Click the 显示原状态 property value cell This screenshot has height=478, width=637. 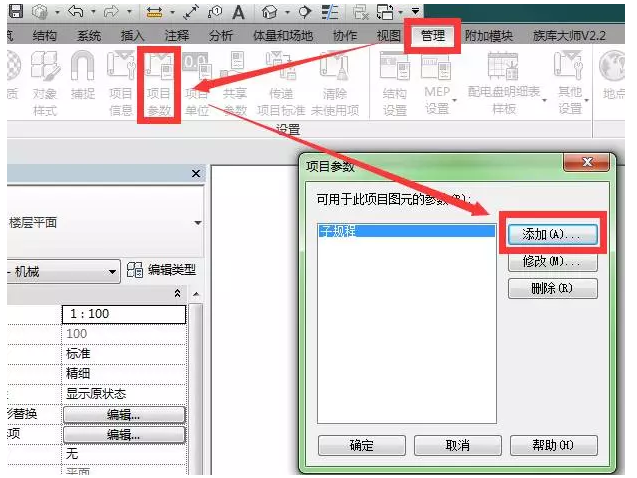pyautogui.click(x=124, y=394)
